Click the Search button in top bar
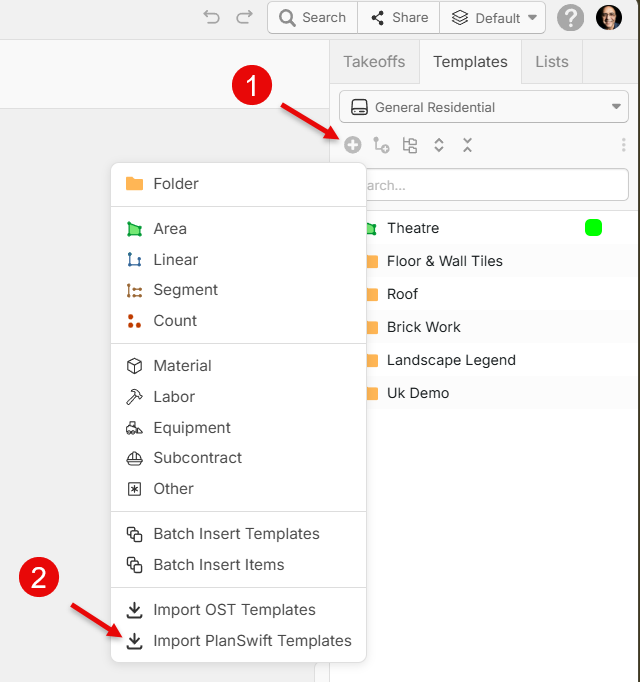 point(313,18)
